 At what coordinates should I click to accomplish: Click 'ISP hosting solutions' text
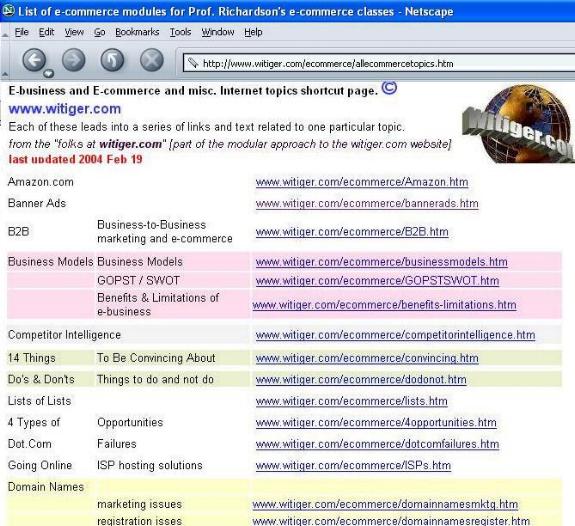click(150, 465)
